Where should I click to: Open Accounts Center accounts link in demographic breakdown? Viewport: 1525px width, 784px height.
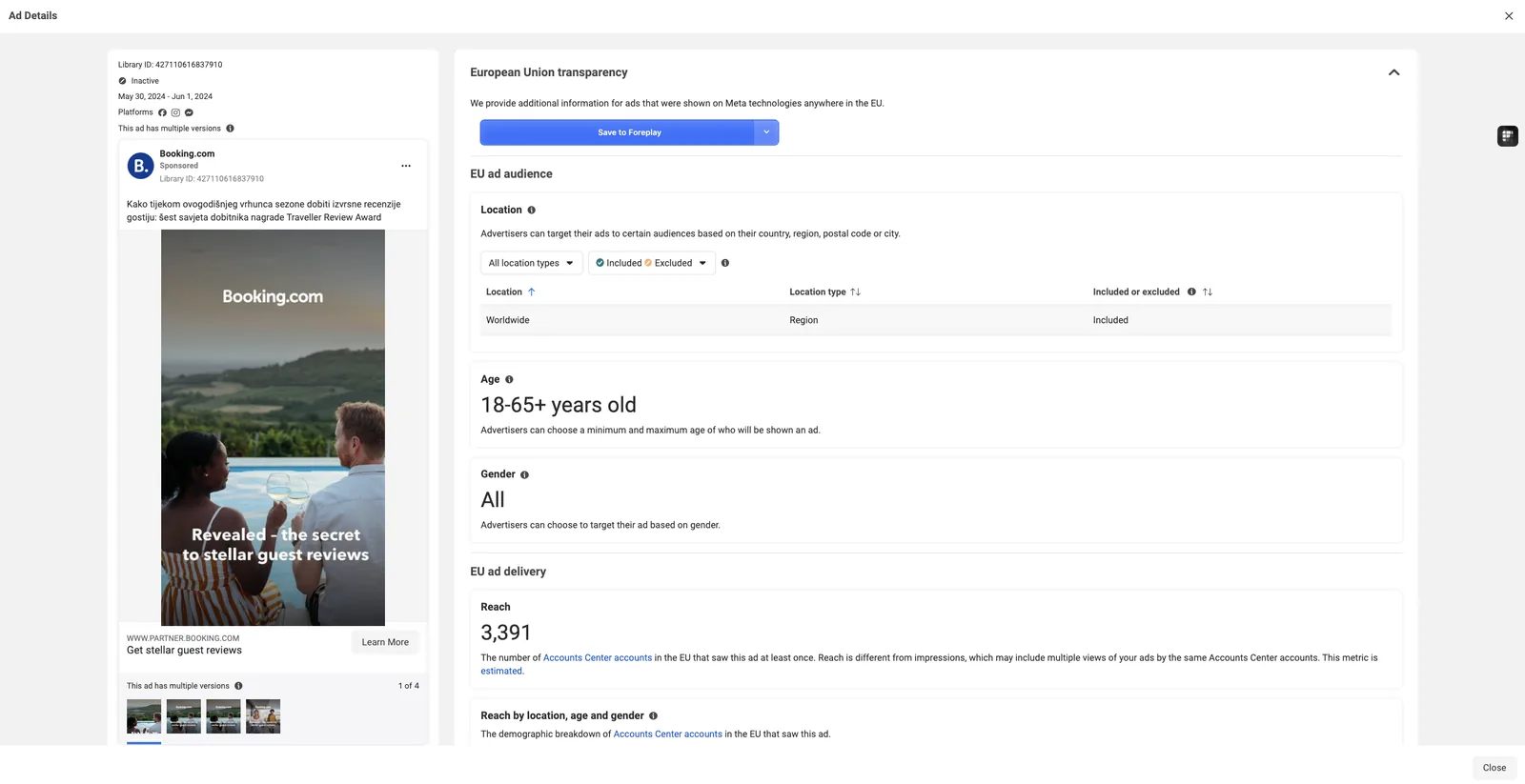(668, 734)
